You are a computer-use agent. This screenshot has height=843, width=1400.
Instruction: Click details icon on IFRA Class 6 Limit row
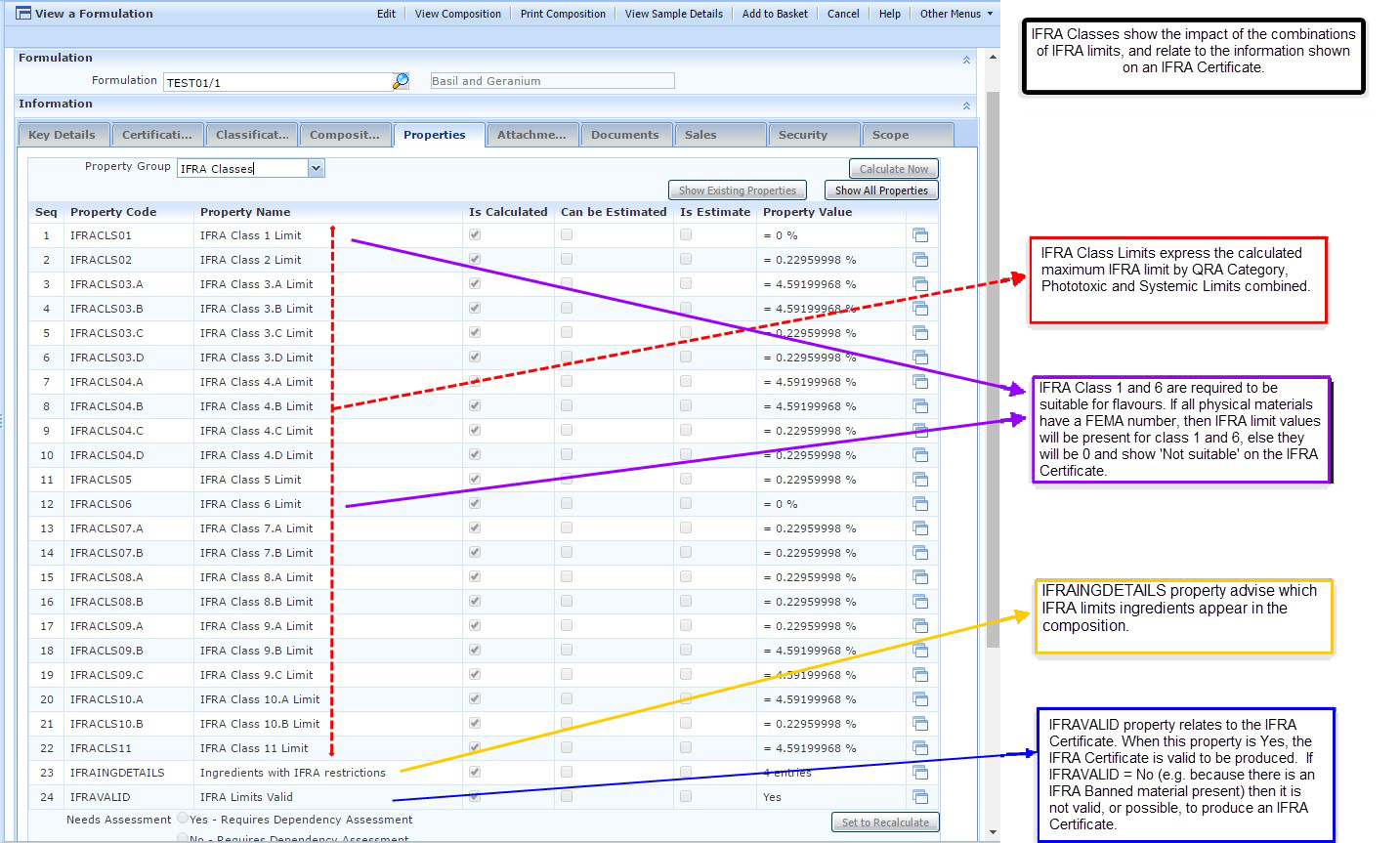(919, 503)
